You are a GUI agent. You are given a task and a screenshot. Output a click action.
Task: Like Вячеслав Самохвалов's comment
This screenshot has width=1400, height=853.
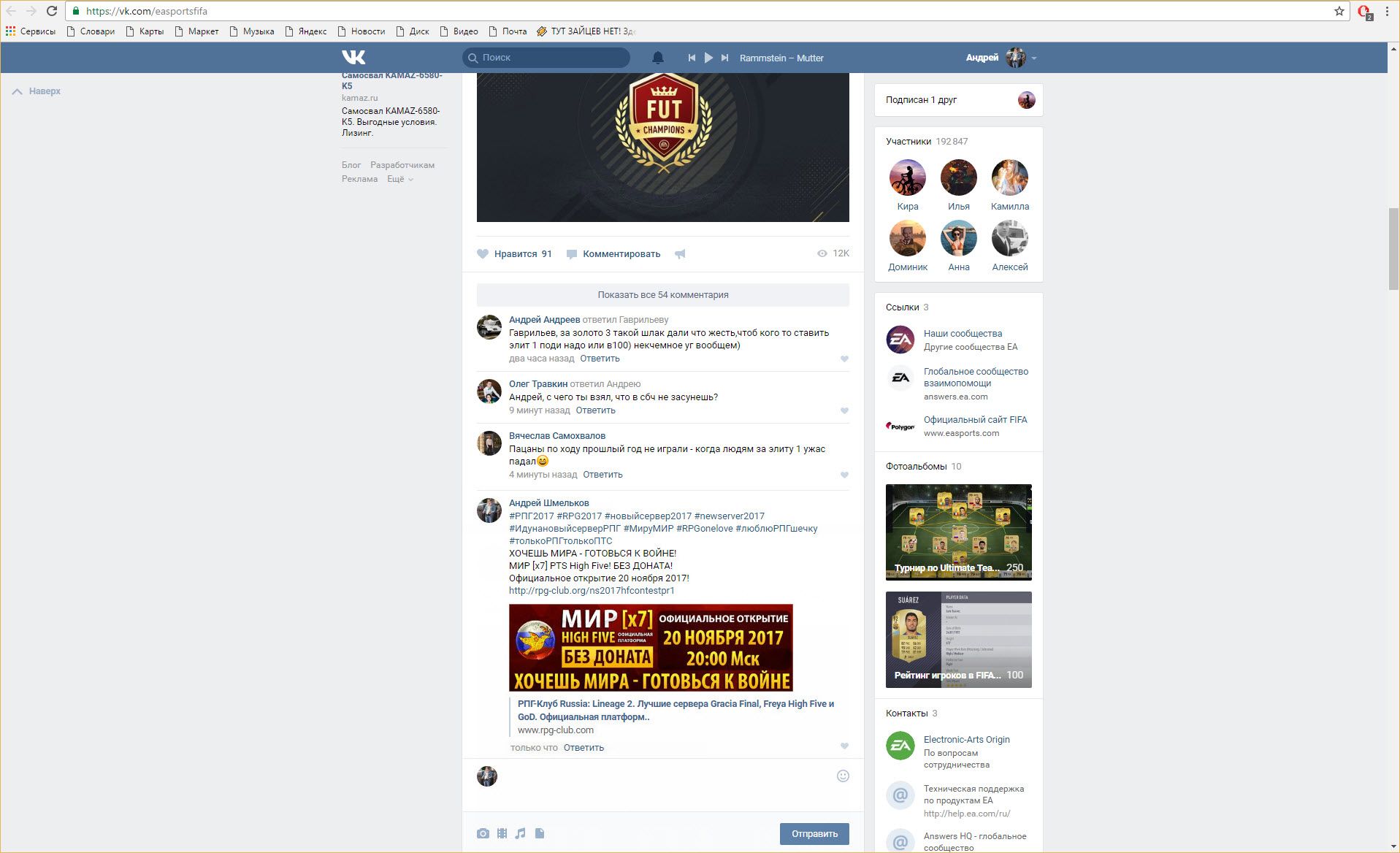[x=844, y=475]
